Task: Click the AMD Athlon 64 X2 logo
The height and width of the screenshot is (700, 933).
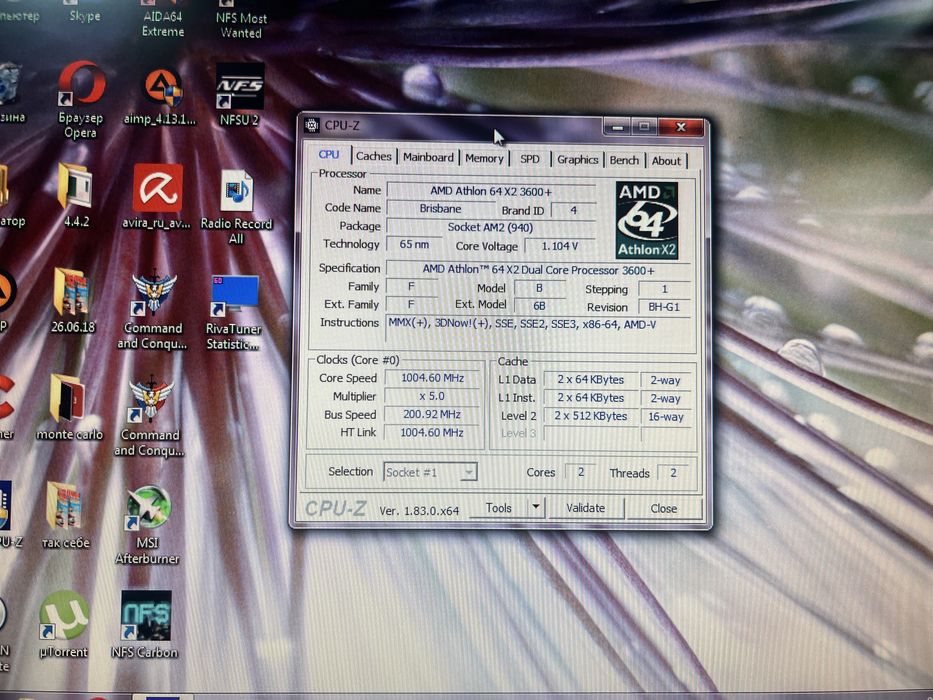Action: click(647, 220)
